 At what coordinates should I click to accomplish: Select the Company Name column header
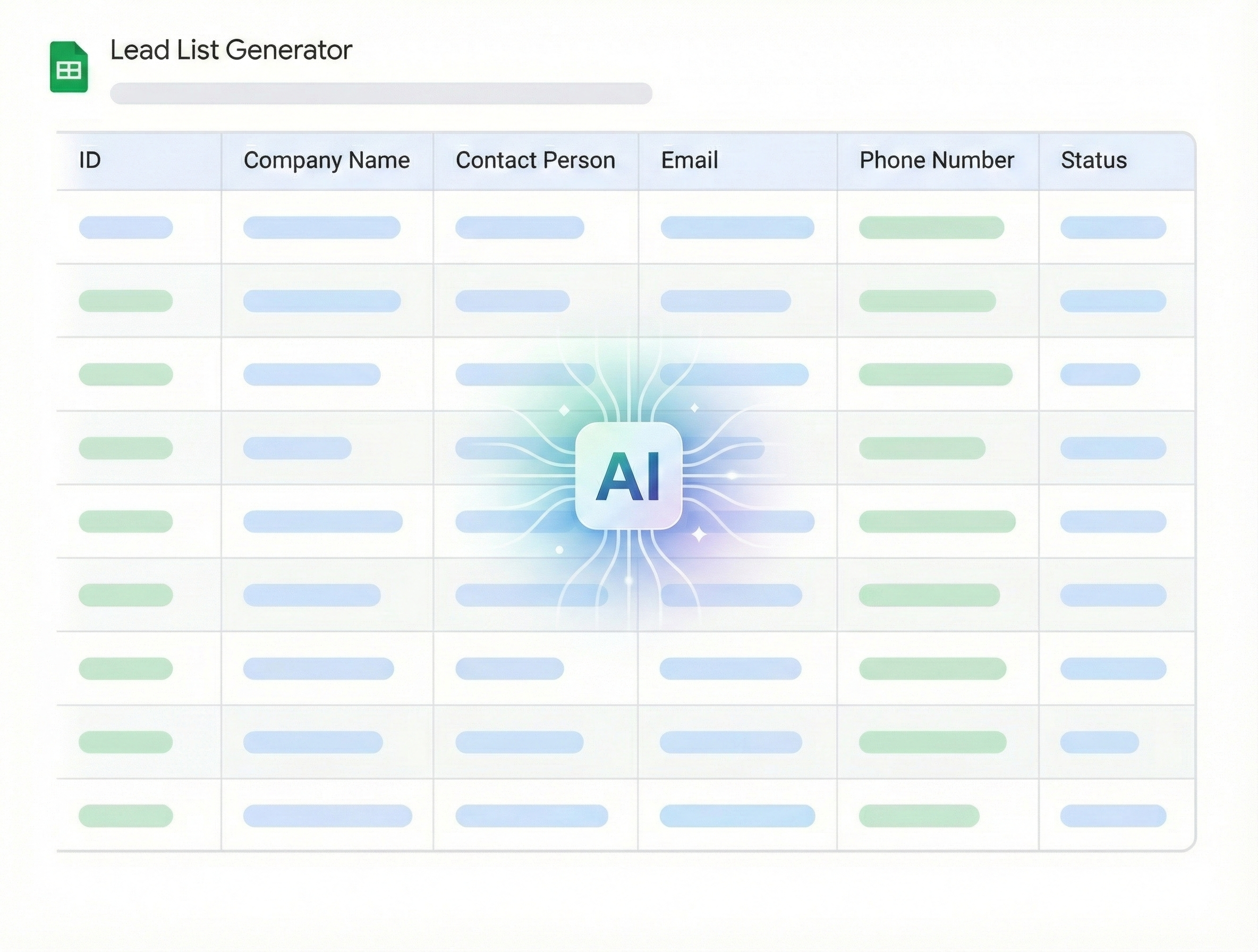(x=326, y=160)
